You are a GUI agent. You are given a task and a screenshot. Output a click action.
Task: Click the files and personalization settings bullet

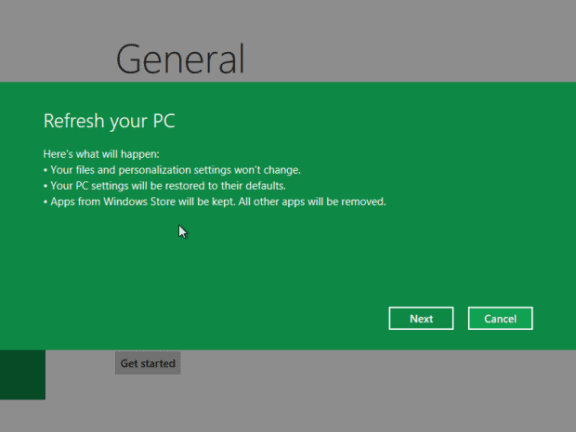click(172, 170)
